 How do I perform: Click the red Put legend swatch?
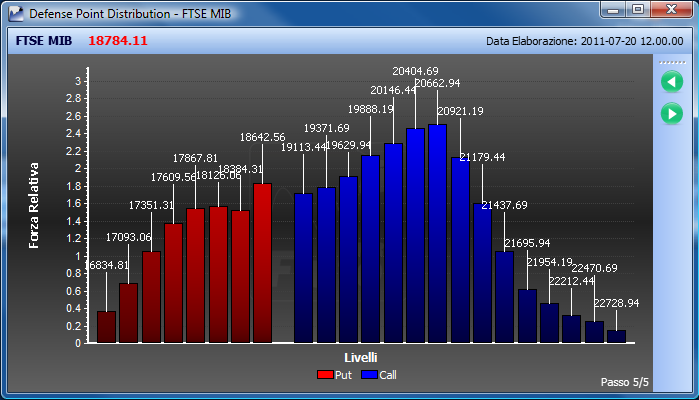click(x=325, y=375)
